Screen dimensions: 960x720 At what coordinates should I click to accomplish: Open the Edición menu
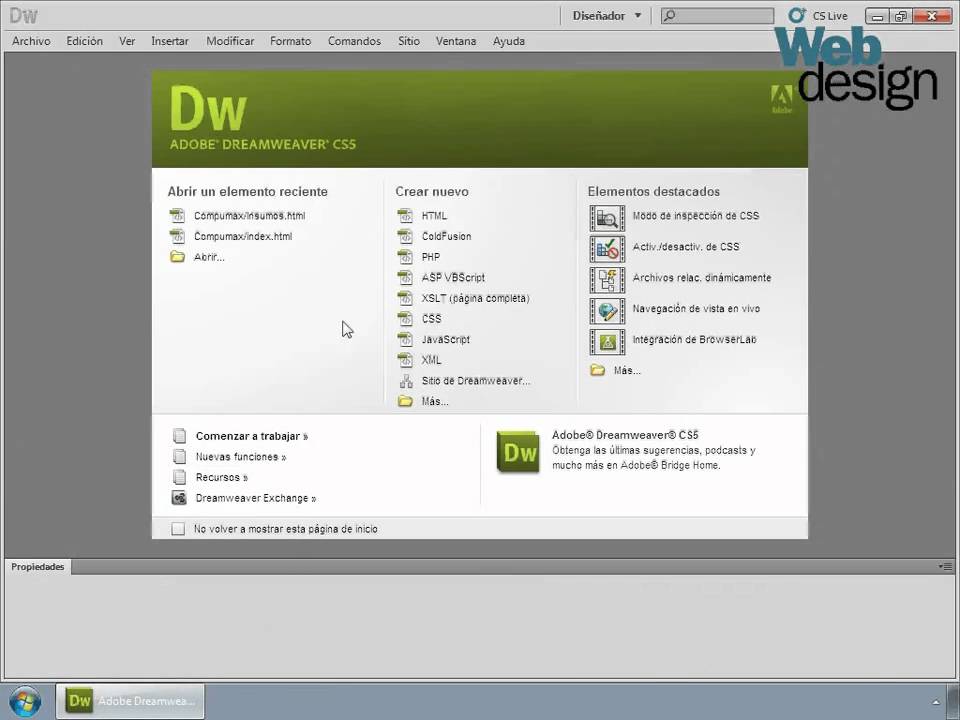tap(84, 41)
